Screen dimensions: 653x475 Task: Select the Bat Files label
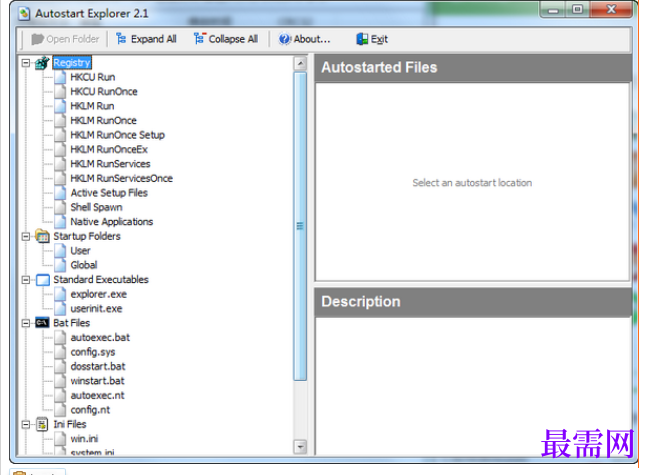point(71,323)
